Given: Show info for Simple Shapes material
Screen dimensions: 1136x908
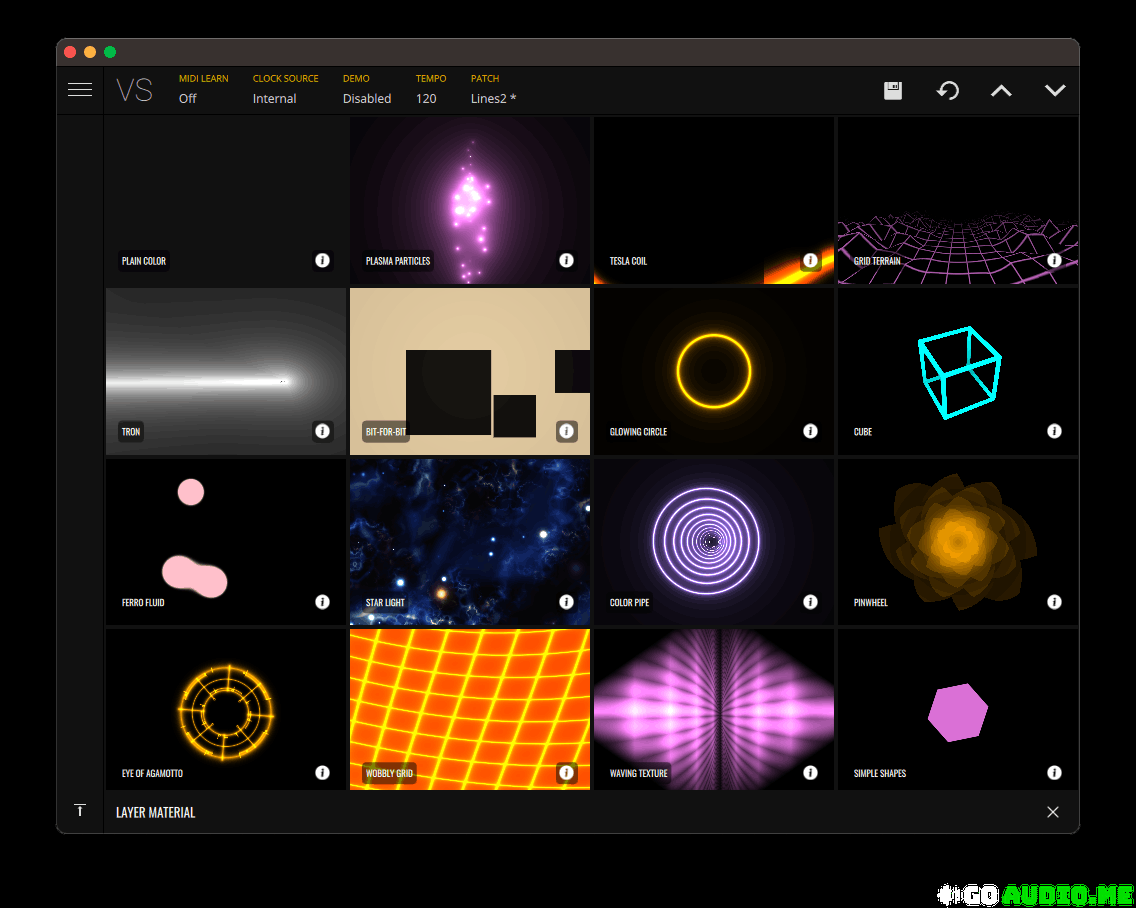Looking at the screenshot, I should click(1054, 773).
